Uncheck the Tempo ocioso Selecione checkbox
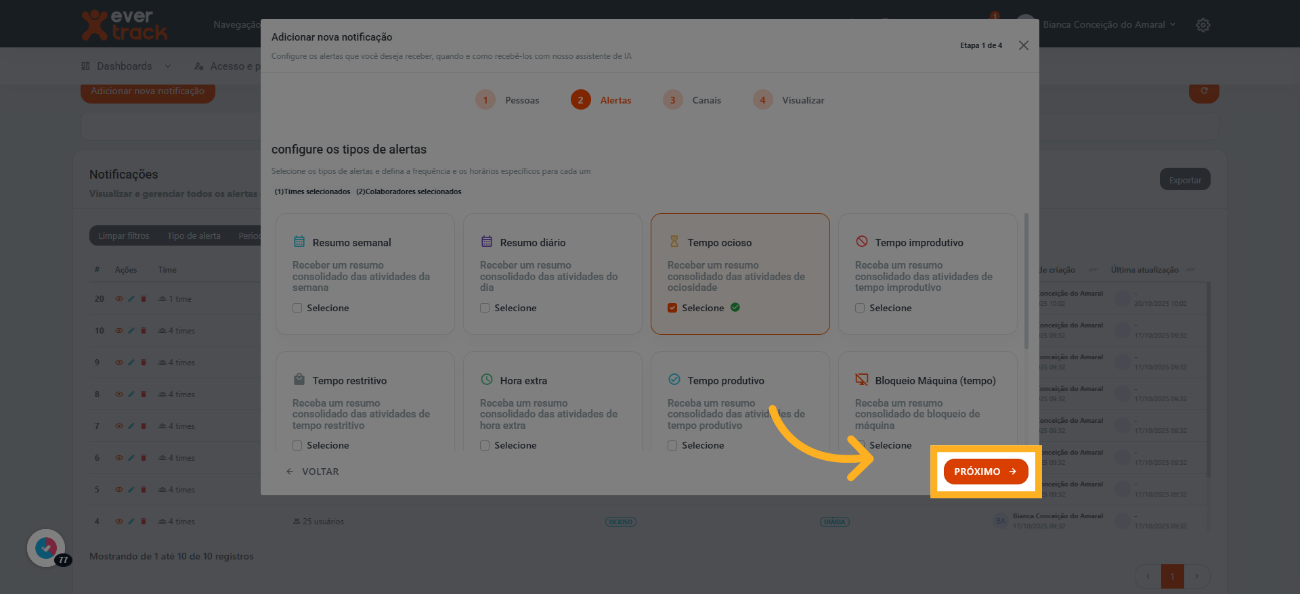The image size is (1300, 594). (672, 308)
